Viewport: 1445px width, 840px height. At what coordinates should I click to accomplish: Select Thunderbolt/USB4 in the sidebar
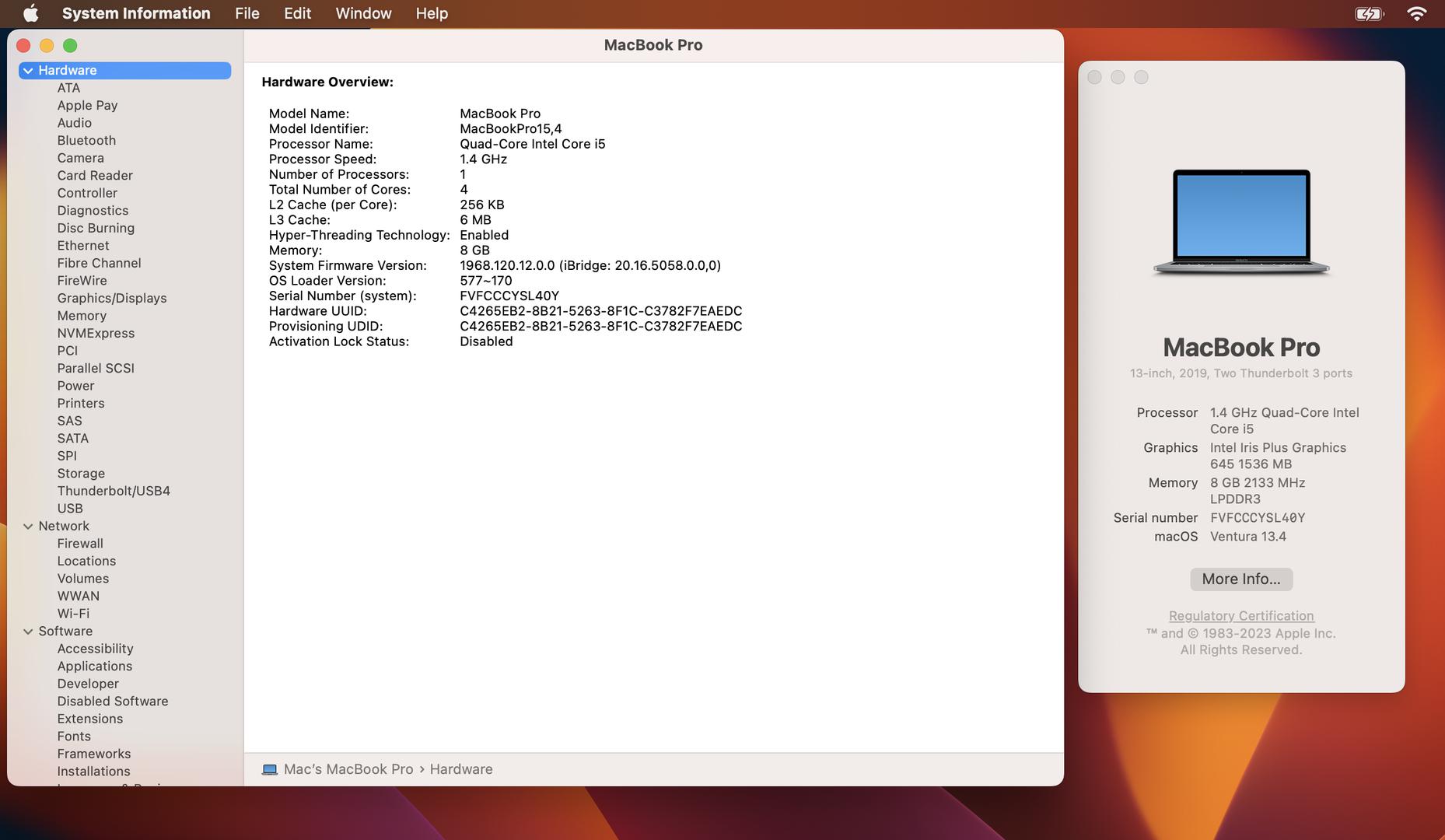point(114,491)
